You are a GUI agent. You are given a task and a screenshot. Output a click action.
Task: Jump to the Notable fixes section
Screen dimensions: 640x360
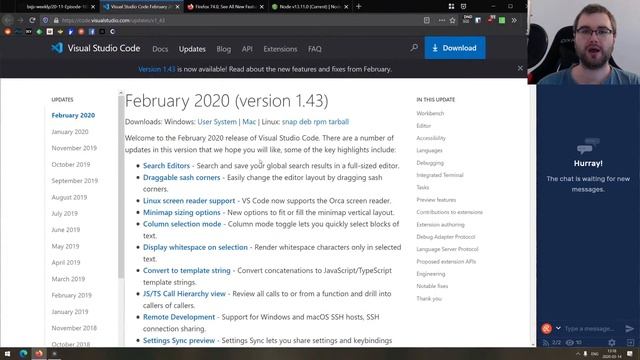coord(432,286)
